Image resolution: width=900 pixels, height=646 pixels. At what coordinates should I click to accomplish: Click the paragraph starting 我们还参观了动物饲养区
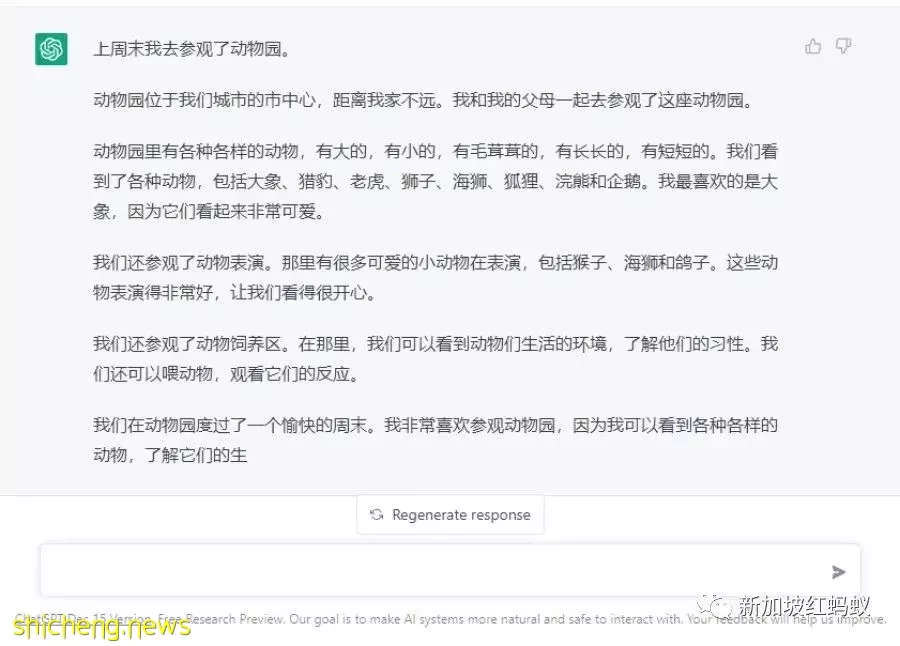point(436,359)
